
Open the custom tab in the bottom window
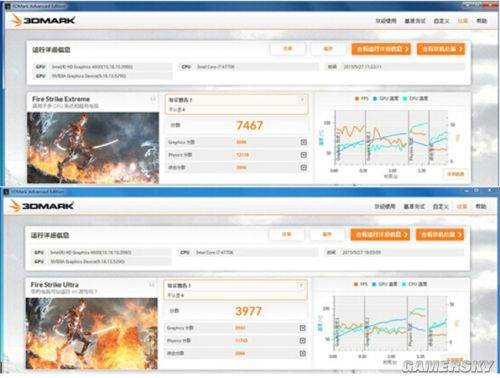[440, 207]
